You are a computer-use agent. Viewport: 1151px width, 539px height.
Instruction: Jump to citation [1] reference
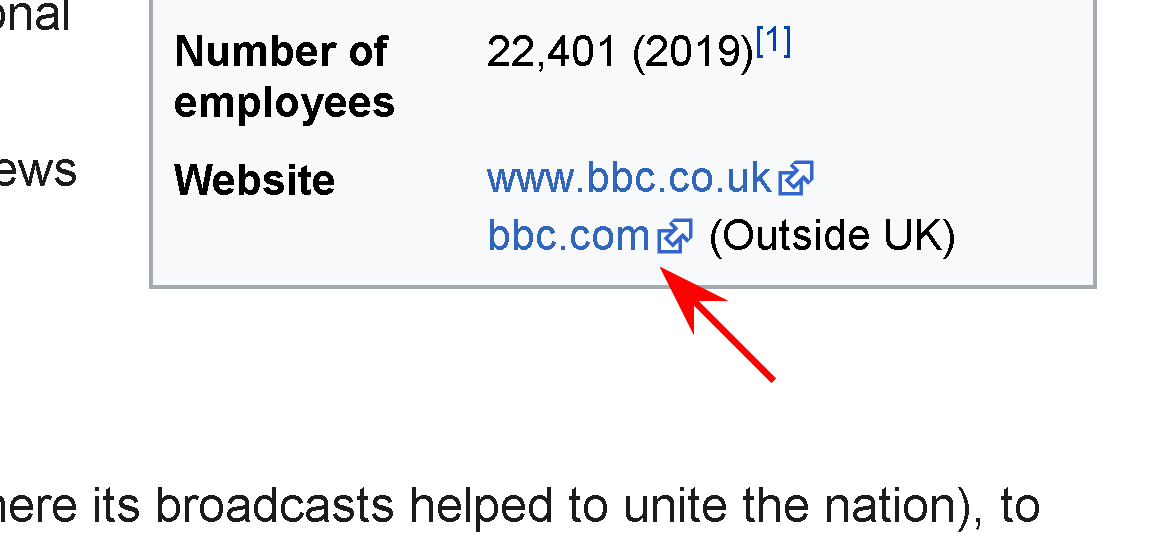point(774,43)
